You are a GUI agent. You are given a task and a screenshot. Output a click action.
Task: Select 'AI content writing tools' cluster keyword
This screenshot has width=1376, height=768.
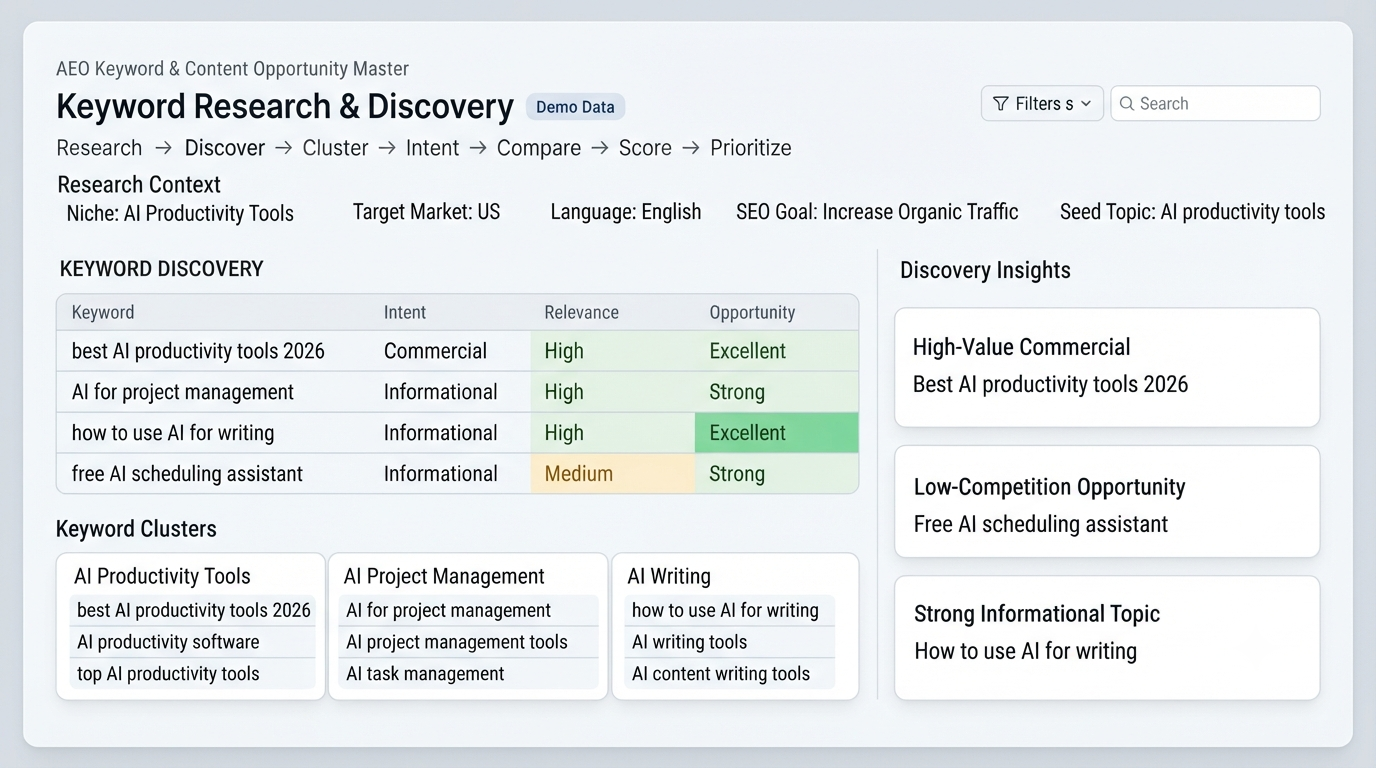(x=730, y=674)
